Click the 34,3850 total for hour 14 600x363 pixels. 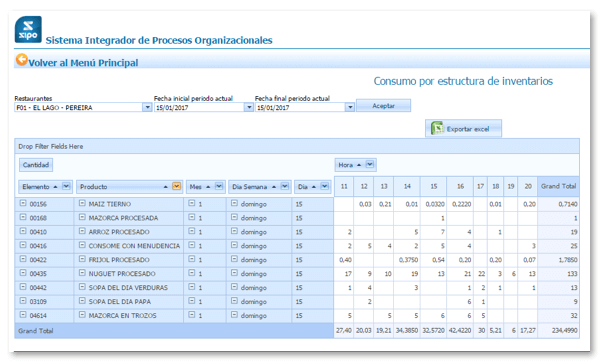pos(407,330)
